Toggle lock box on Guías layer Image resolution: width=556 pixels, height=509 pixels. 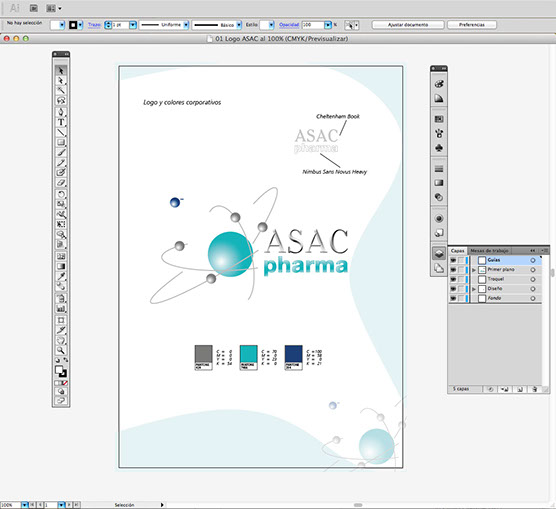click(x=461, y=260)
